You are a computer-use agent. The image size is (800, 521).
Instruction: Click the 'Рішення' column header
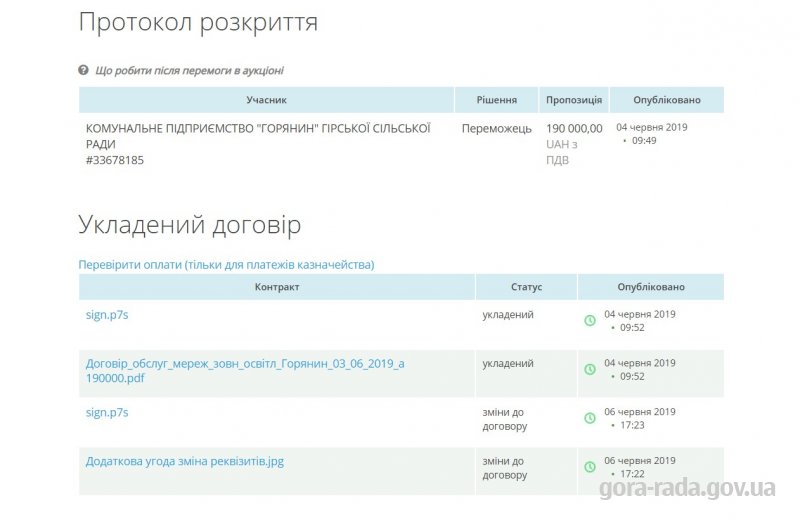[x=496, y=100]
